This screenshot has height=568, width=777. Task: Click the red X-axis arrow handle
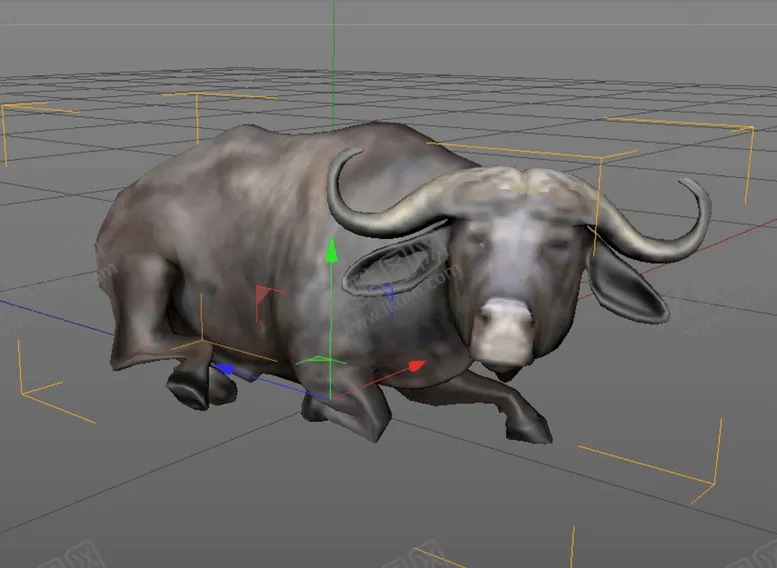(x=417, y=366)
